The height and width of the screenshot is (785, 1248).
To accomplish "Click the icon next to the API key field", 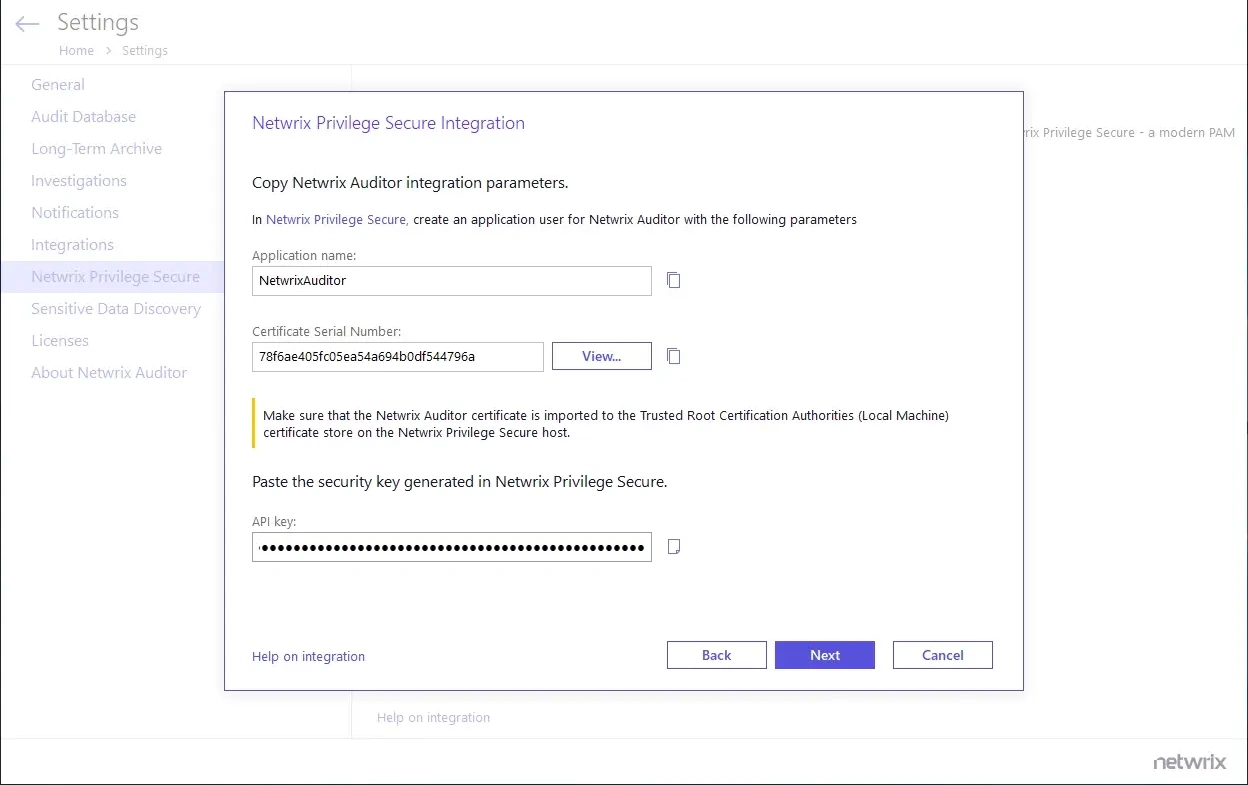I will 673,546.
